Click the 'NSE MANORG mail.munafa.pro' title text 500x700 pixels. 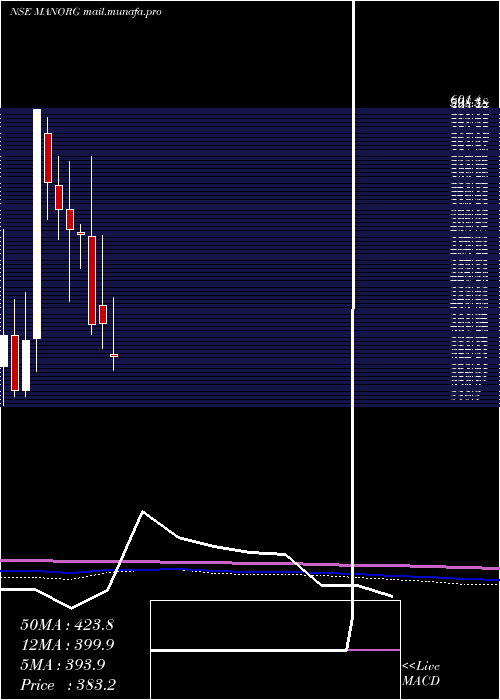(x=85, y=12)
